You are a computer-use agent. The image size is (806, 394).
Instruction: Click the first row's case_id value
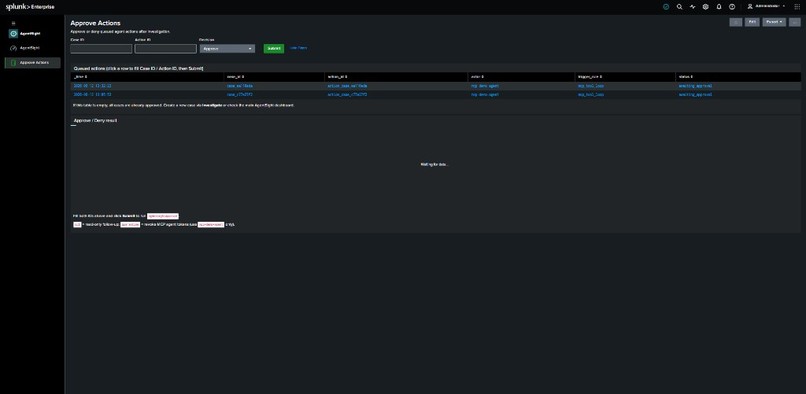click(240, 86)
